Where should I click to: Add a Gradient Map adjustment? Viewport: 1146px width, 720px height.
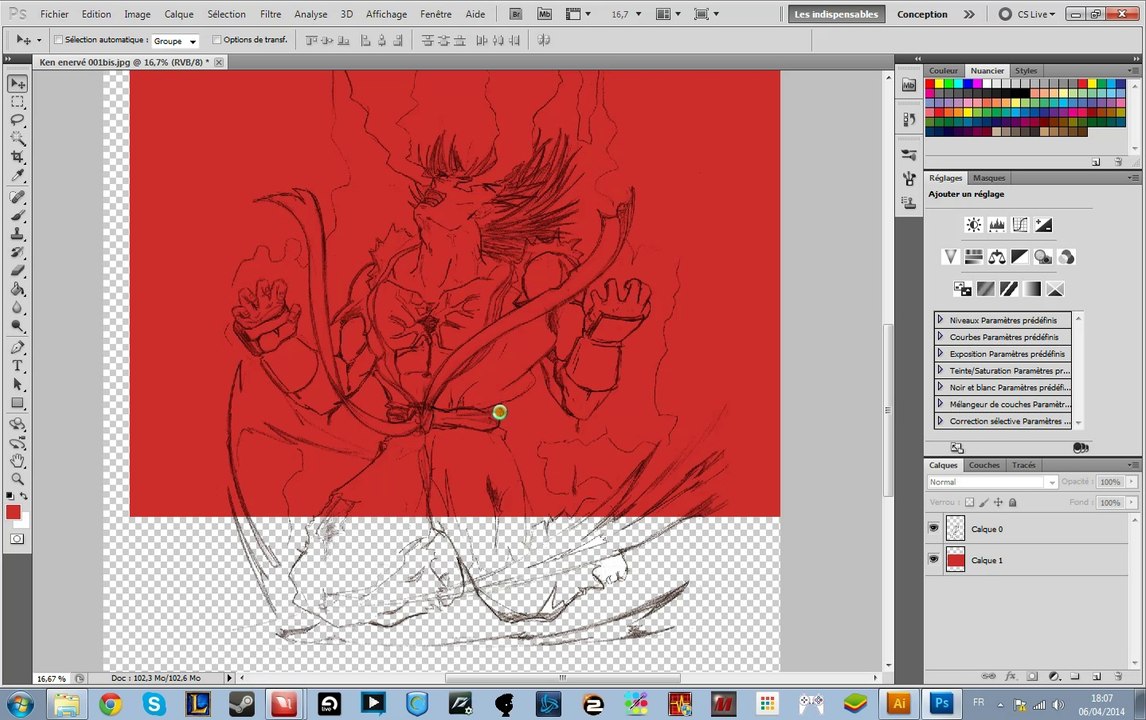point(1032,289)
